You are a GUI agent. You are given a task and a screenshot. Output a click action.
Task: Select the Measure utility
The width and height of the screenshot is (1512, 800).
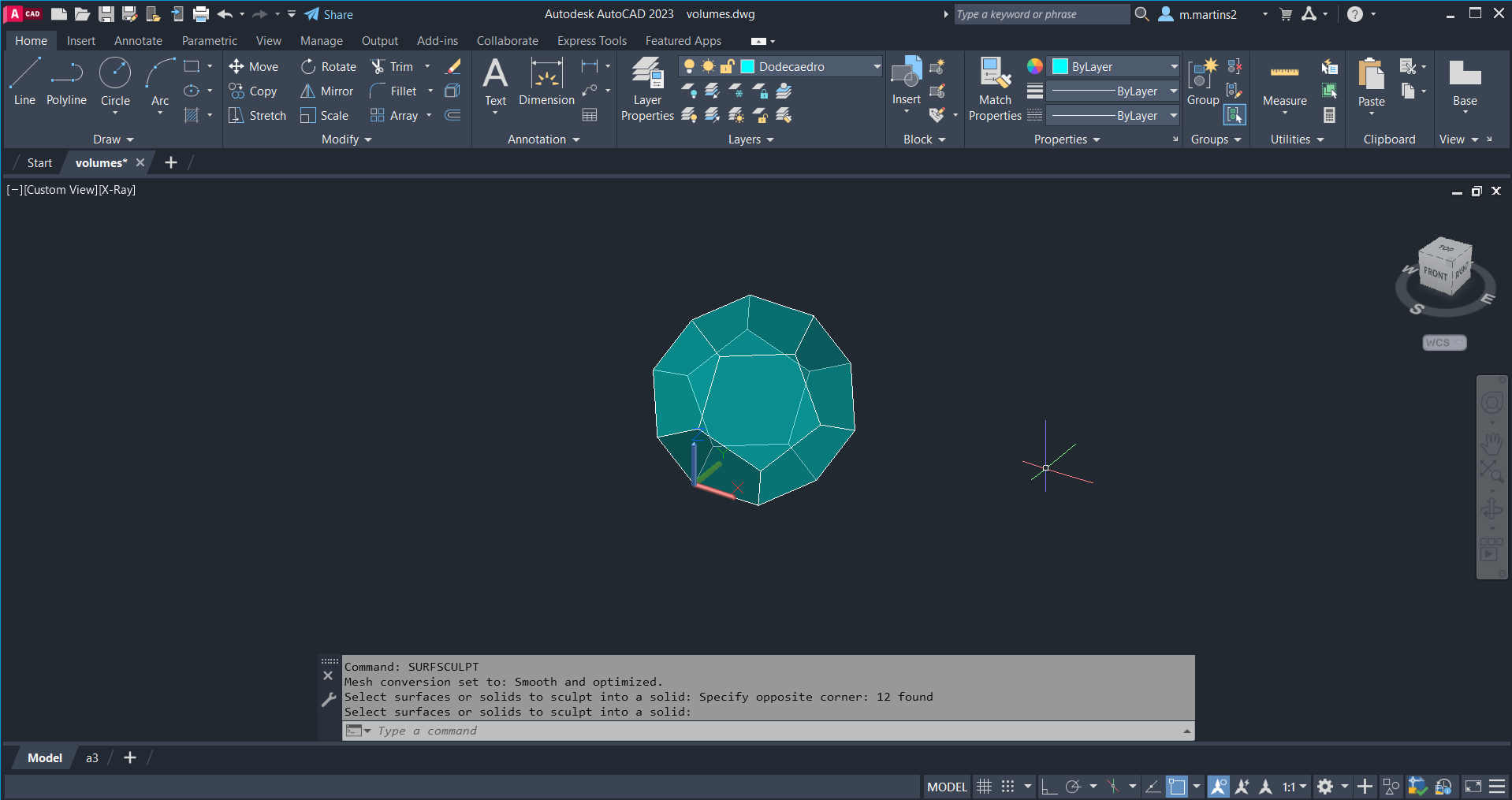[1284, 83]
